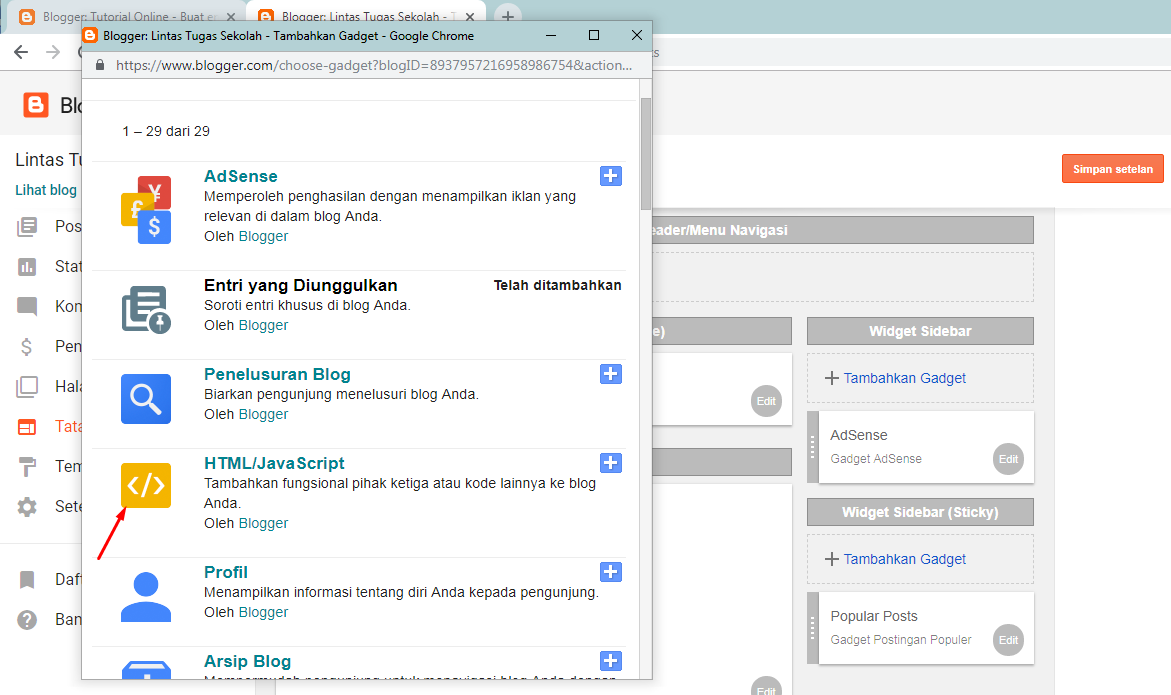
Task: Go back in the main Chrome window
Action: click(21, 52)
